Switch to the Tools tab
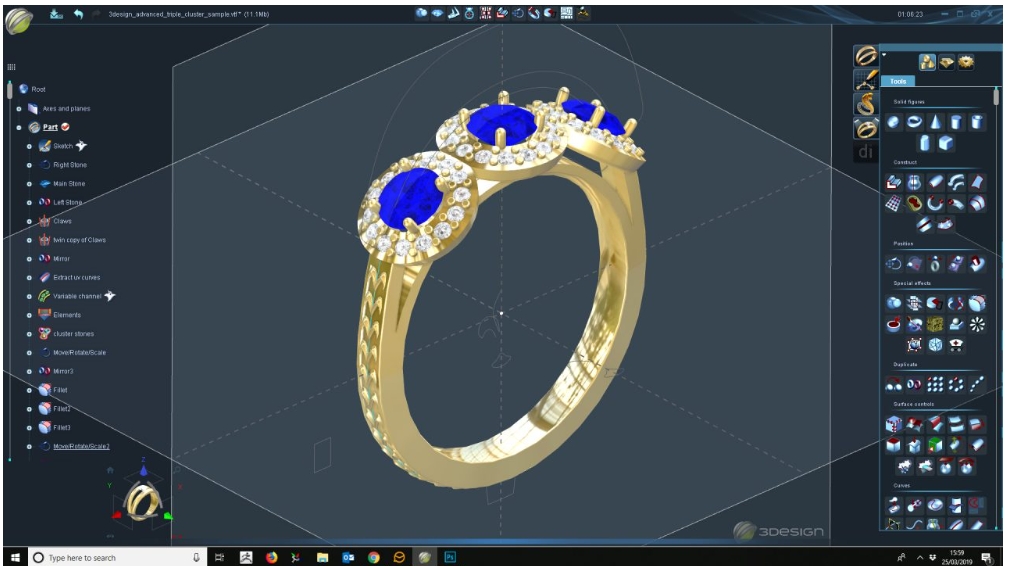The height and width of the screenshot is (566, 1009). point(898,81)
